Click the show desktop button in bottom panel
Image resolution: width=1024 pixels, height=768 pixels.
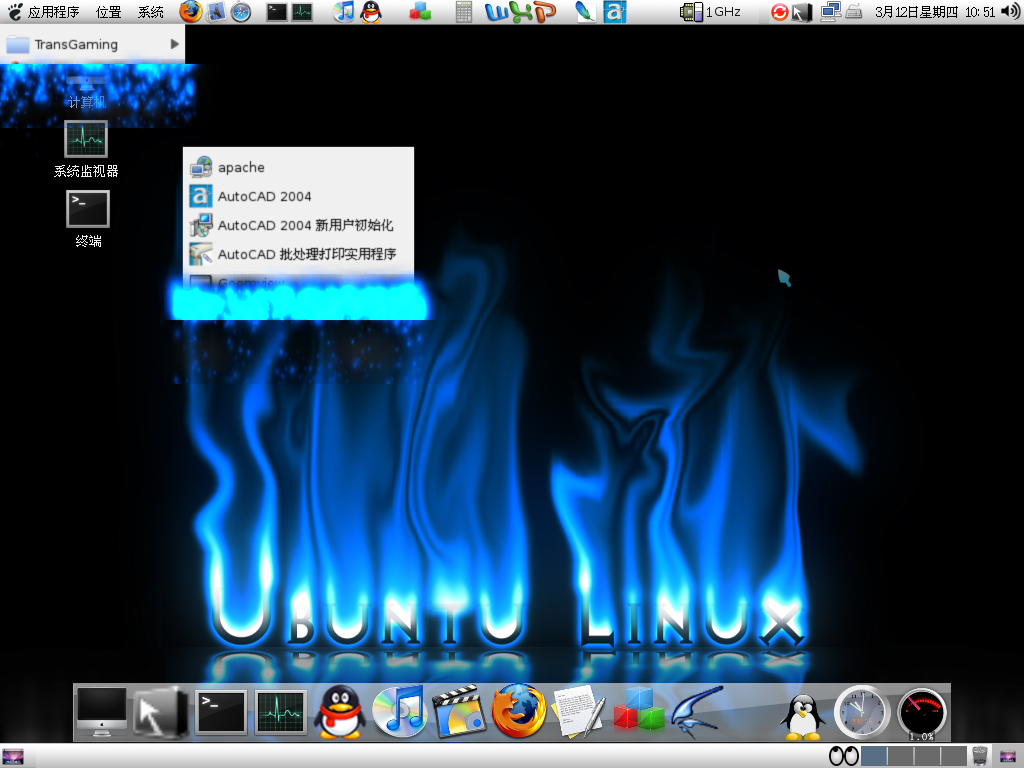click(13, 756)
